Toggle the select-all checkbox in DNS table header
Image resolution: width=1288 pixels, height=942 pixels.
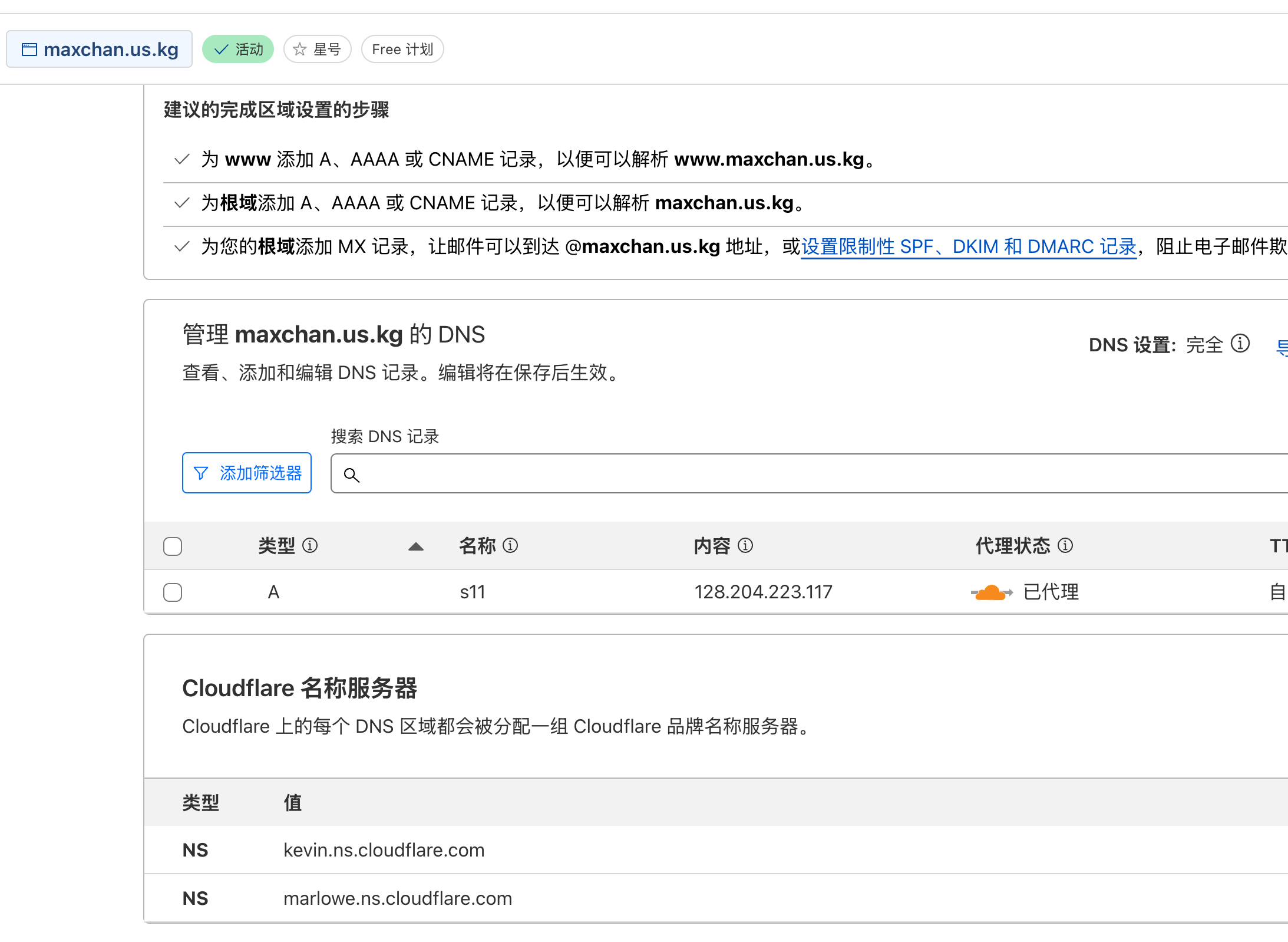pos(173,546)
